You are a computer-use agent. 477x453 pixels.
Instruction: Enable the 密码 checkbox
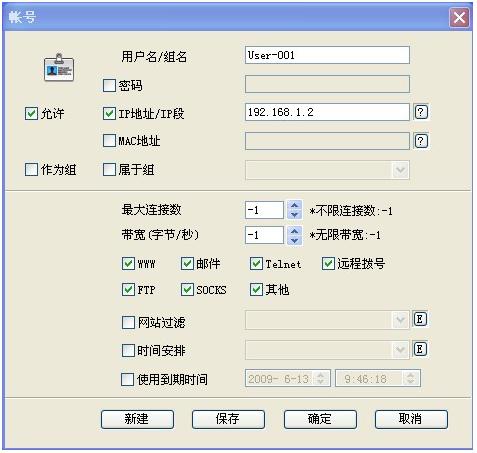point(109,85)
